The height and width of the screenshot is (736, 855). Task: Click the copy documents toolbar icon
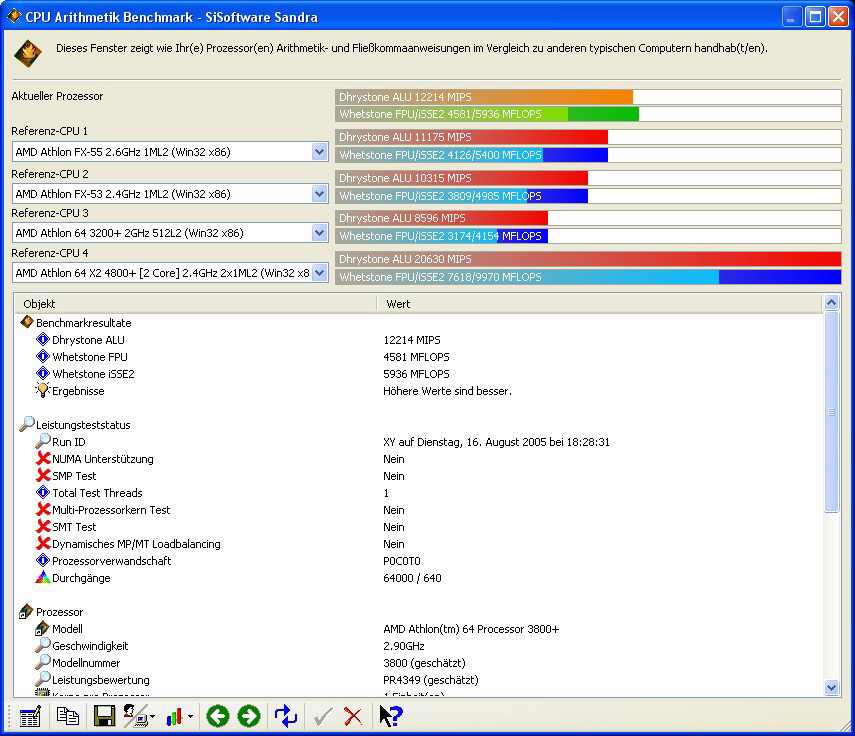(68, 716)
